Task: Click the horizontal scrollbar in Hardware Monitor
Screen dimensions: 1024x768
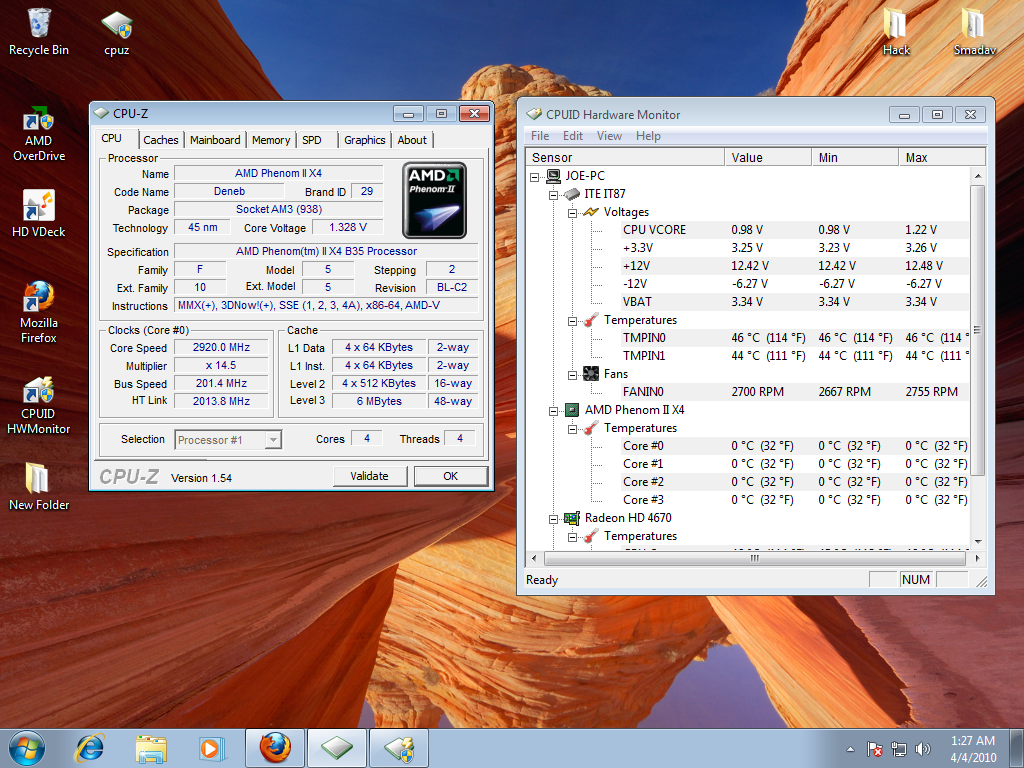Action: [x=754, y=559]
